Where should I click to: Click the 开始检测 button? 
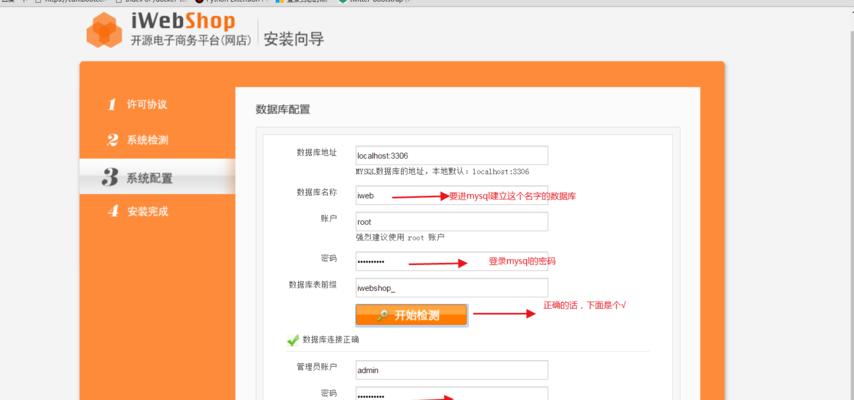pos(411,315)
